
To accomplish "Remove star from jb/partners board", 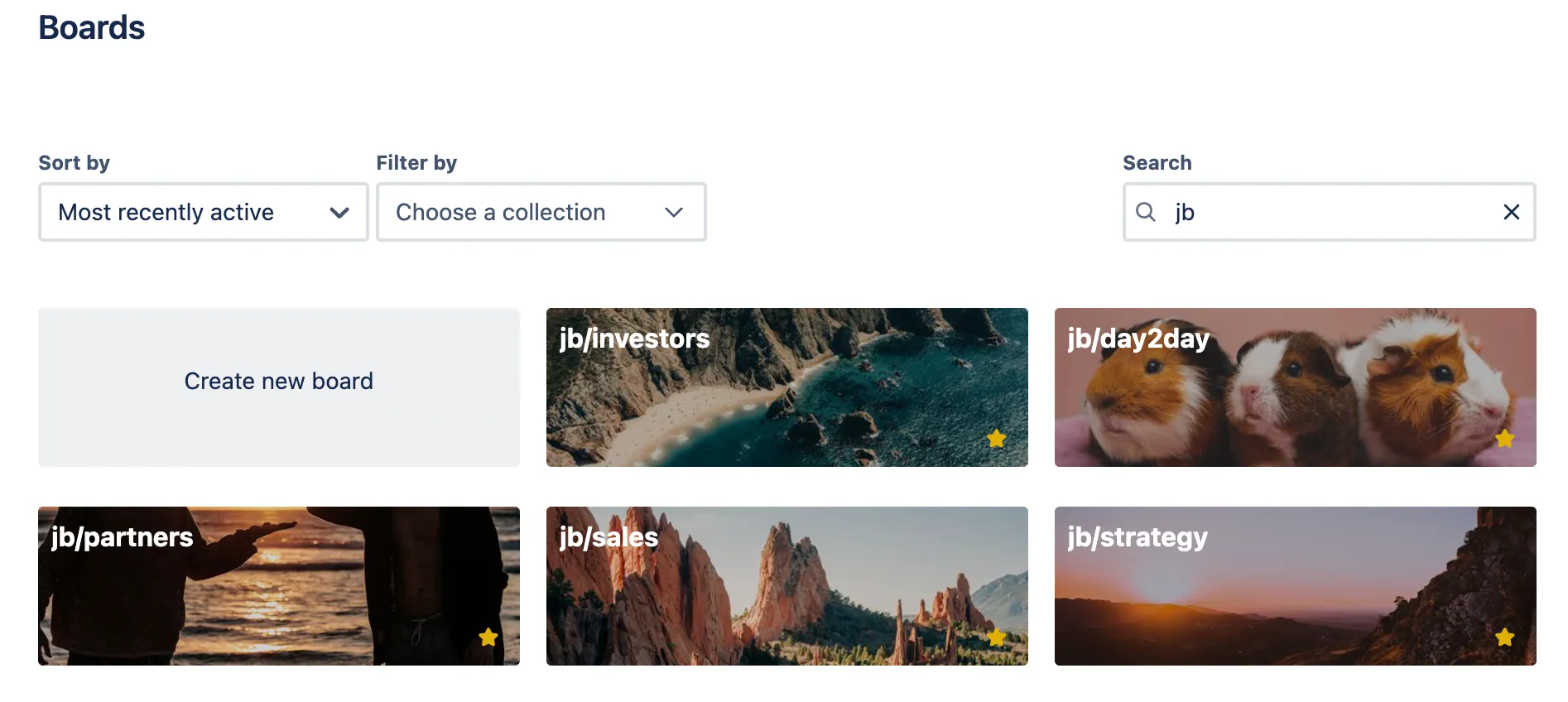I will click(x=488, y=637).
